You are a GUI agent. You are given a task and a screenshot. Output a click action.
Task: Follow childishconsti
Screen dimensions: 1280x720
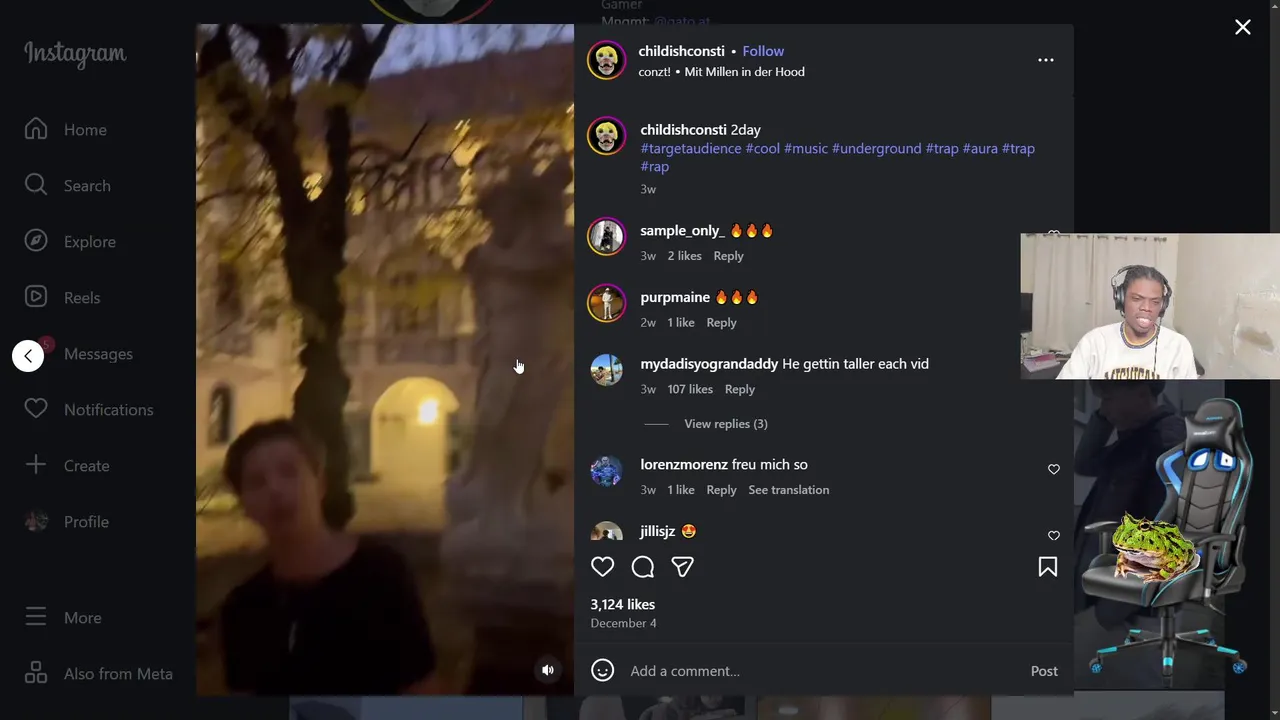763,51
